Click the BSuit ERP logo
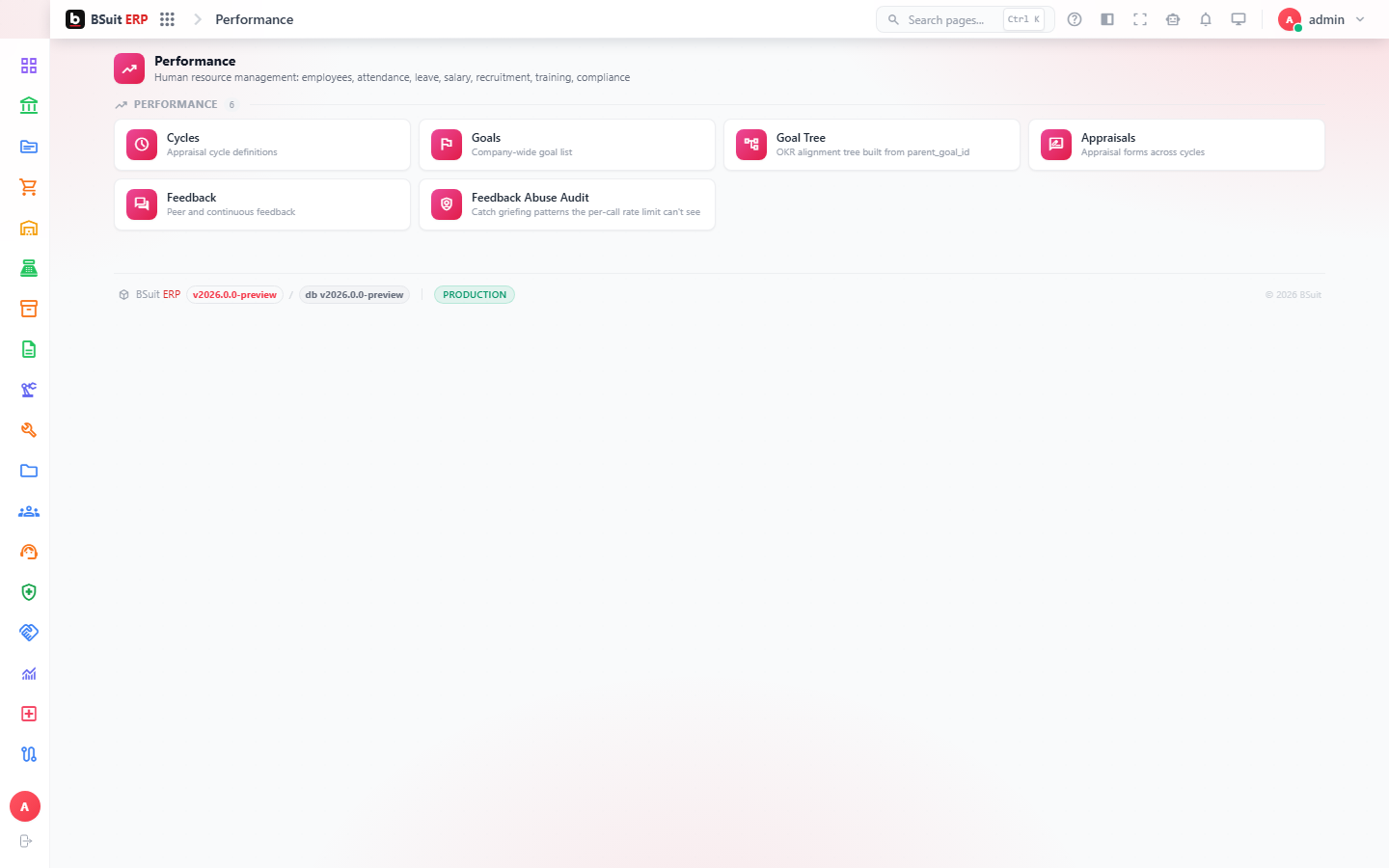 pos(106,19)
